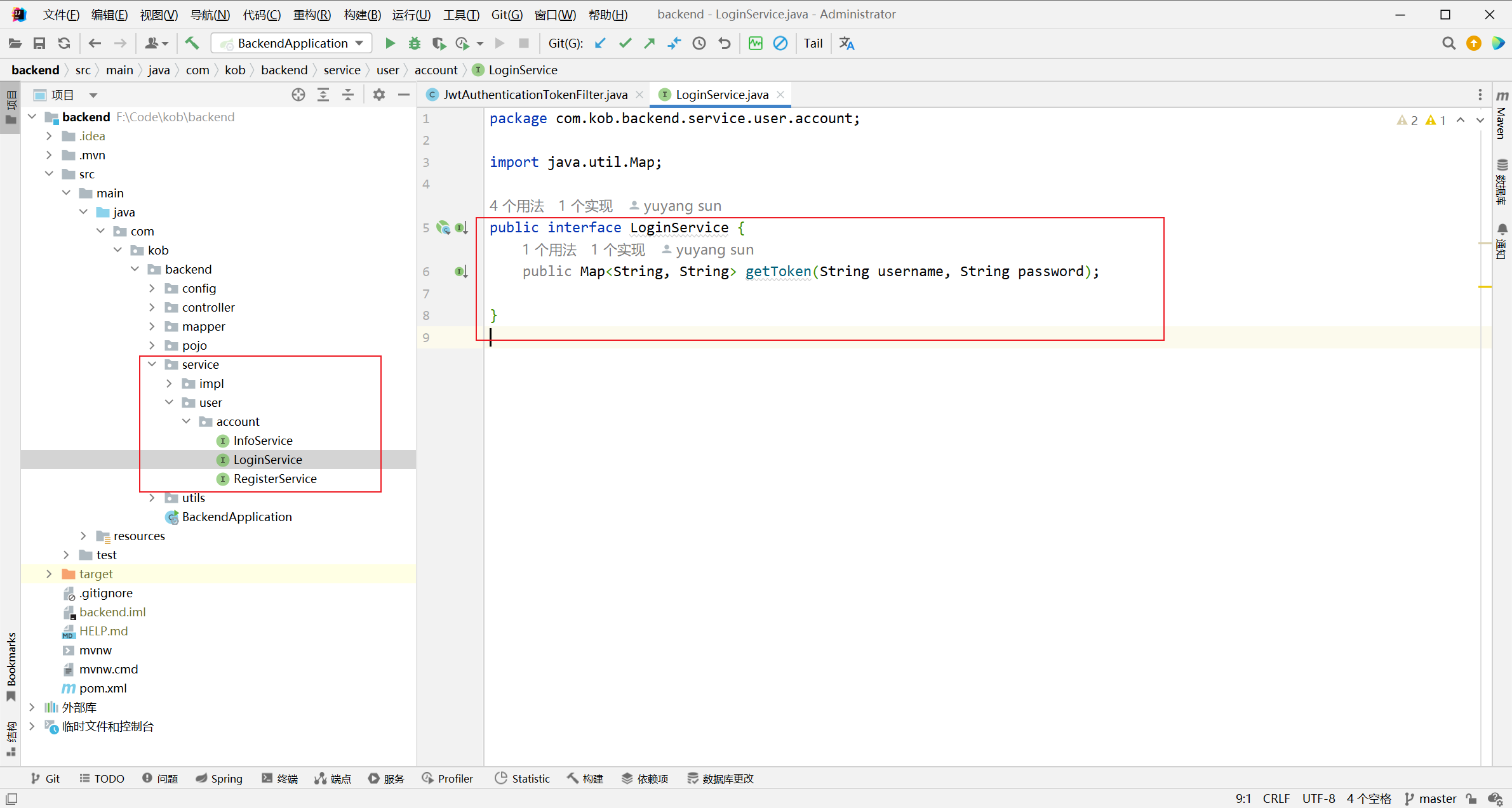Expand the controller folder
Image resolution: width=1512 pixels, height=808 pixels.
coord(152,307)
